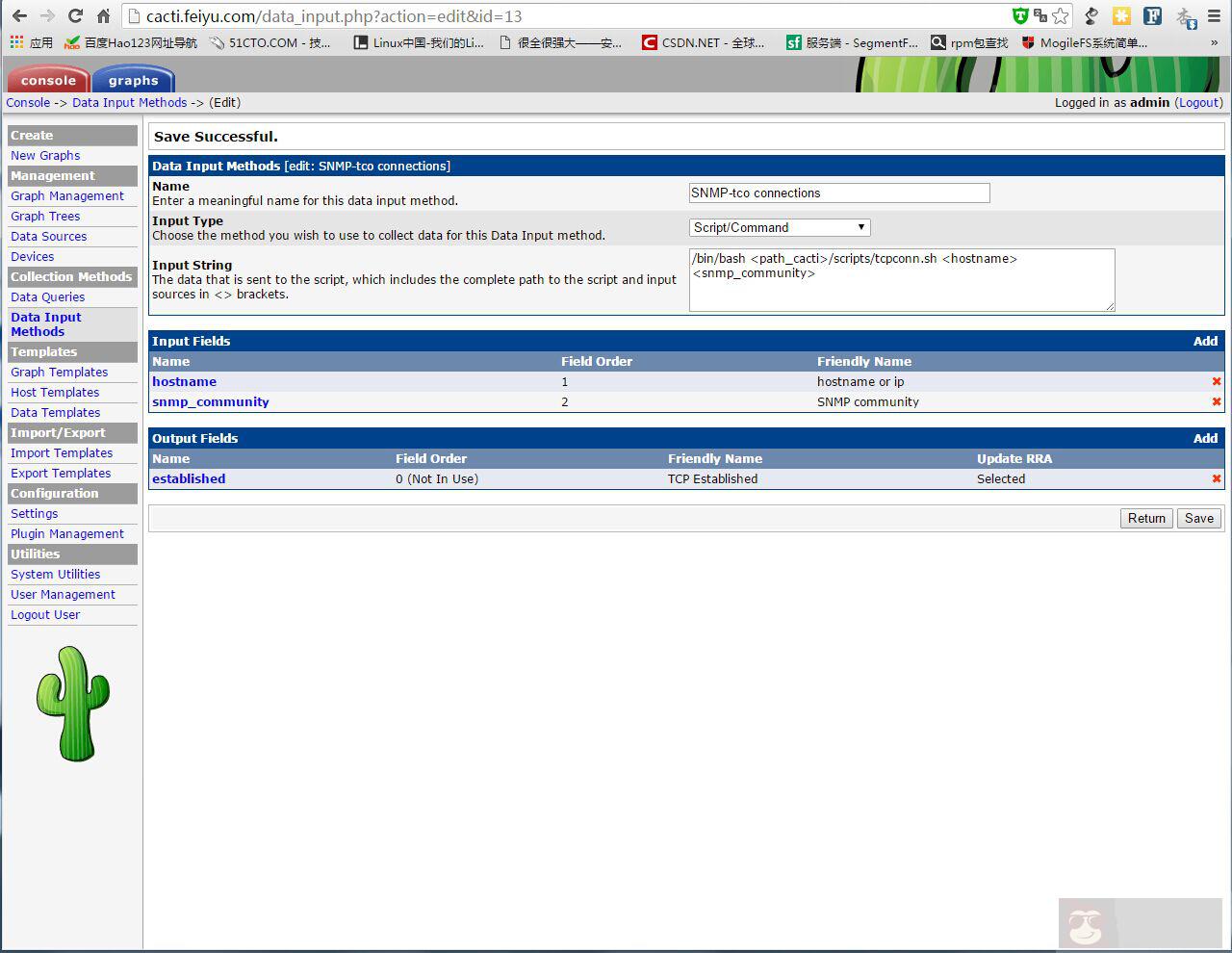Switch to the console tab
The image size is (1232, 953).
tap(48, 80)
